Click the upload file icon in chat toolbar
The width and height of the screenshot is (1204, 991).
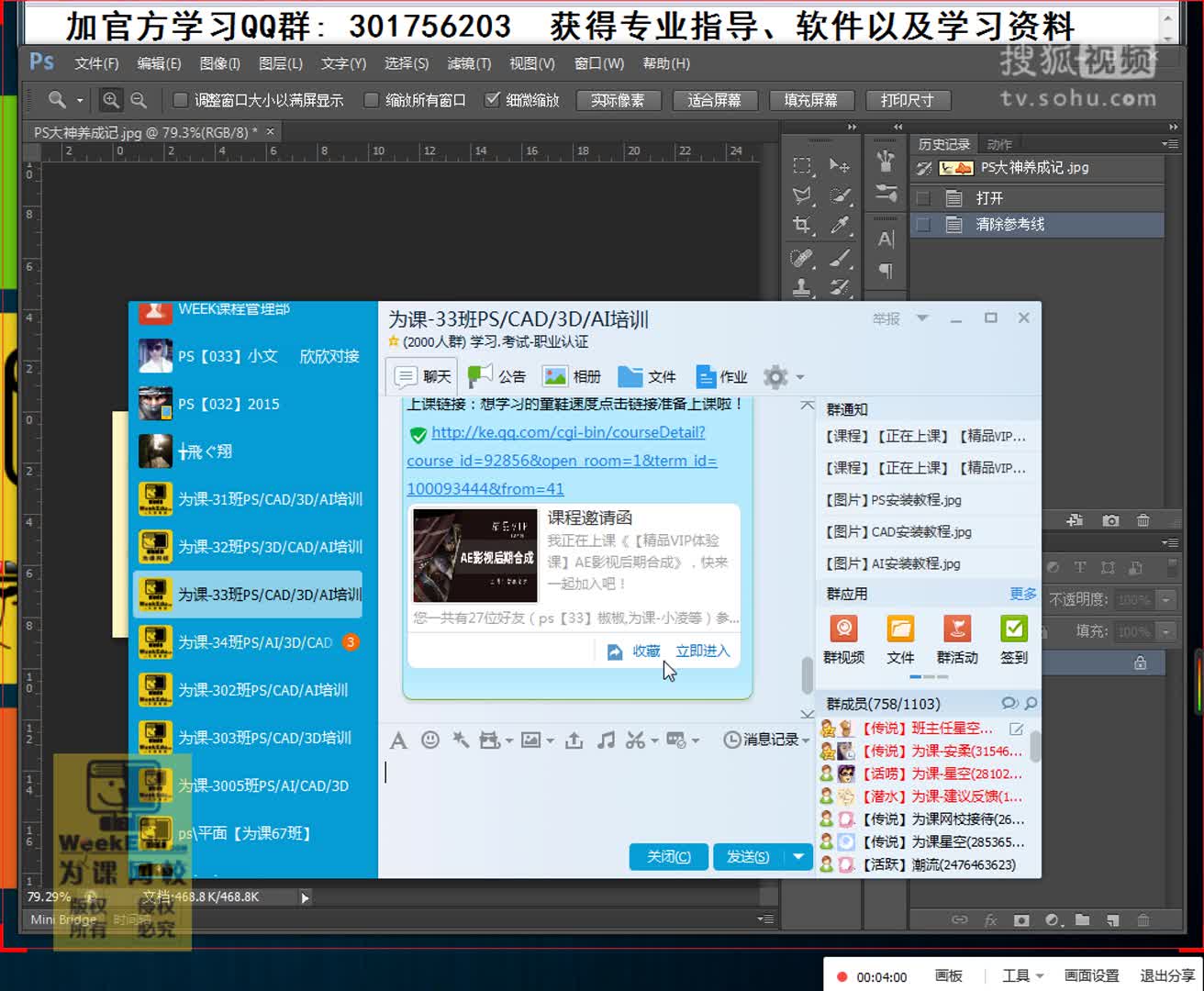[x=574, y=740]
